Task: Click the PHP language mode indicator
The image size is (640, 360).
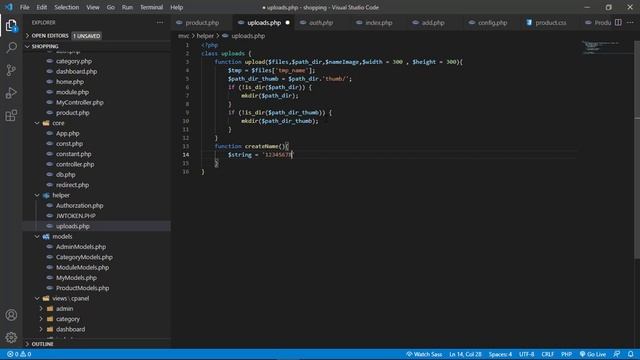Action: coord(566,354)
